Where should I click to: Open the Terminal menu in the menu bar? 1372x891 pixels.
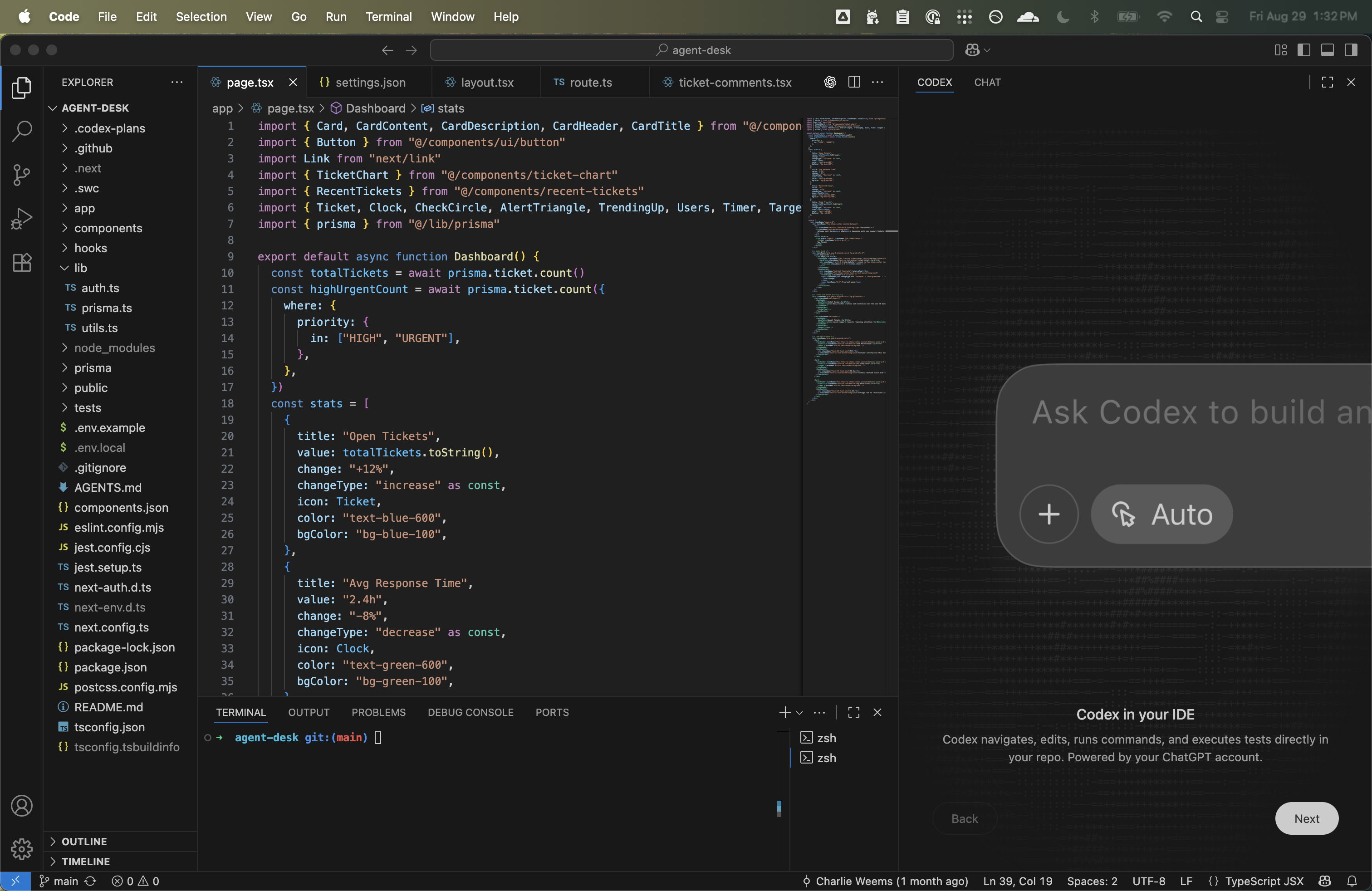(388, 17)
